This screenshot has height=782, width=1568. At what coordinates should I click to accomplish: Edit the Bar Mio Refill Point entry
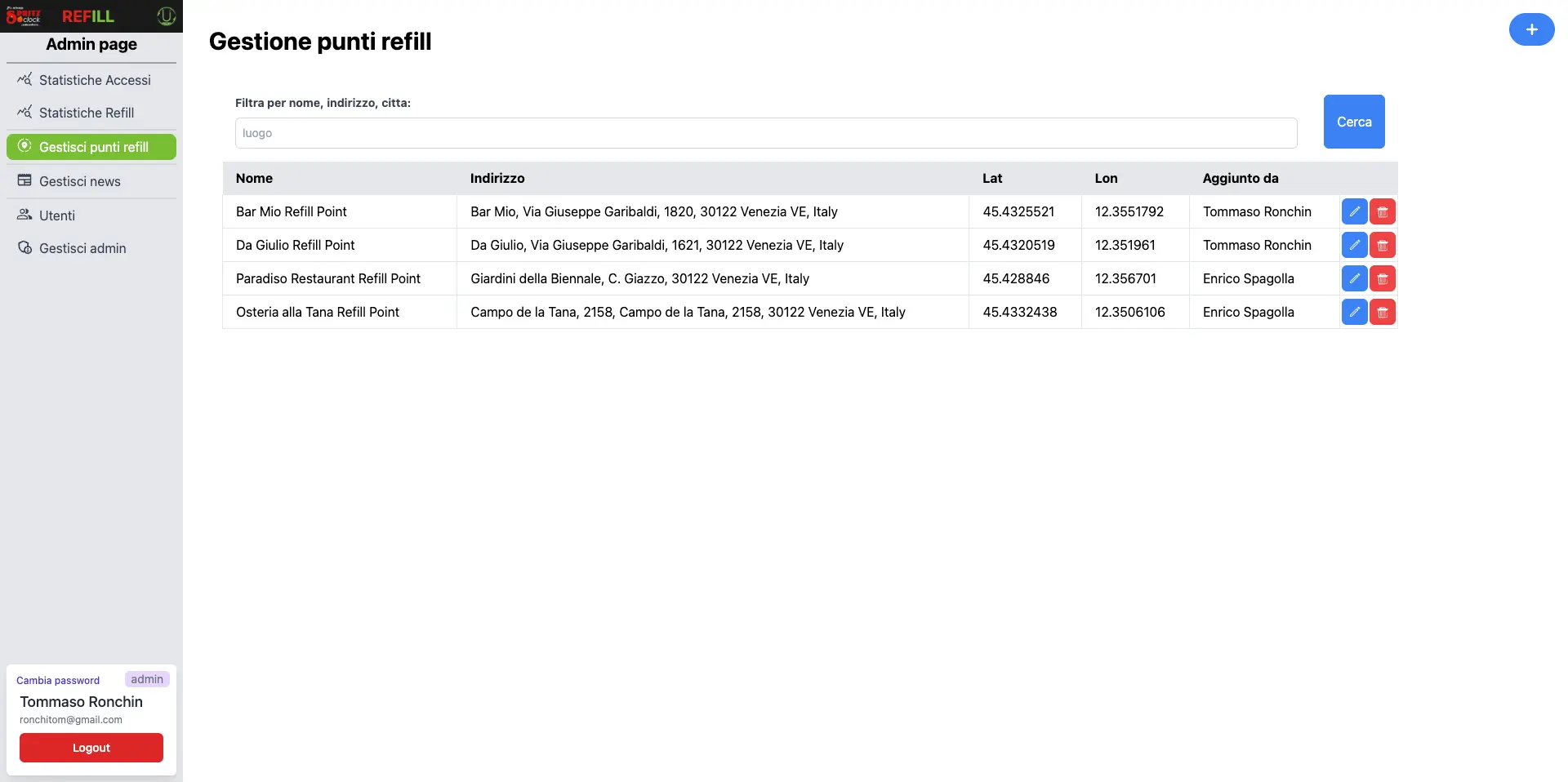pos(1354,211)
